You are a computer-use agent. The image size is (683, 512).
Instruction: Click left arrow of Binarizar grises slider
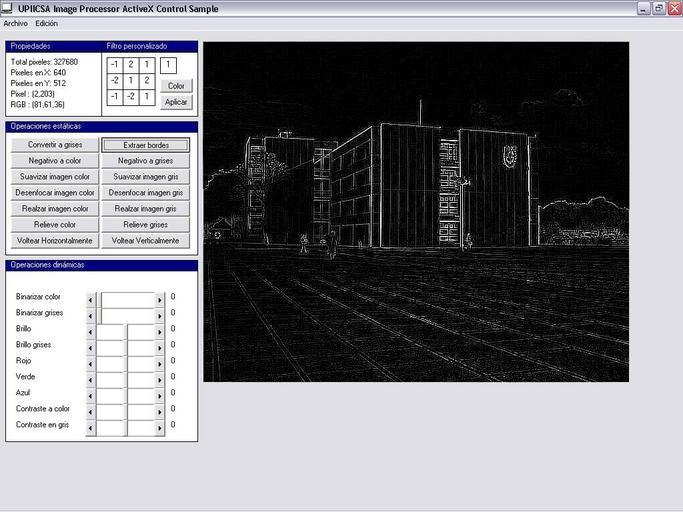pyautogui.click(x=91, y=316)
